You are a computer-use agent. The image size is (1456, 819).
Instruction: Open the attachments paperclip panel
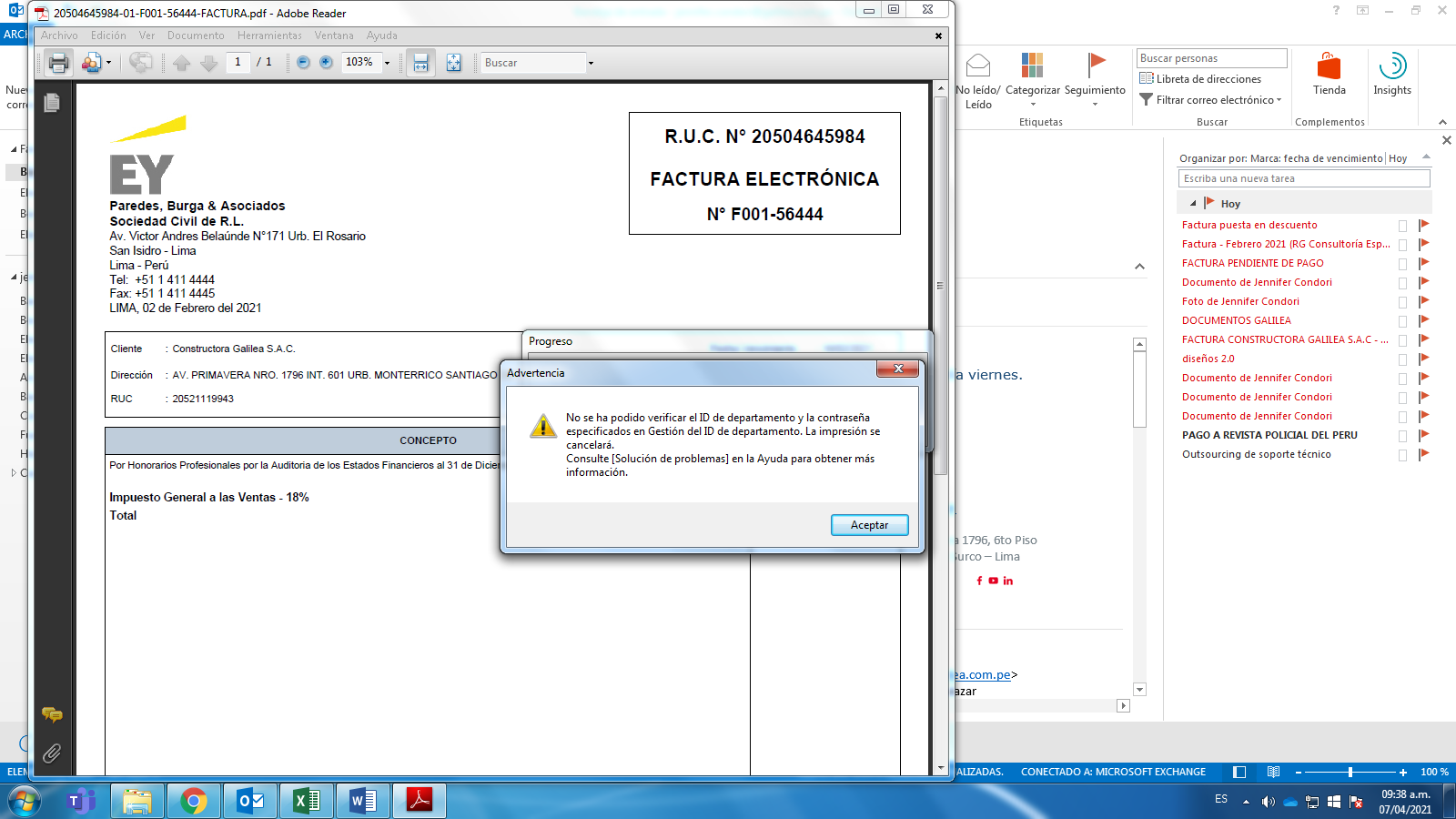(x=52, y=753)
